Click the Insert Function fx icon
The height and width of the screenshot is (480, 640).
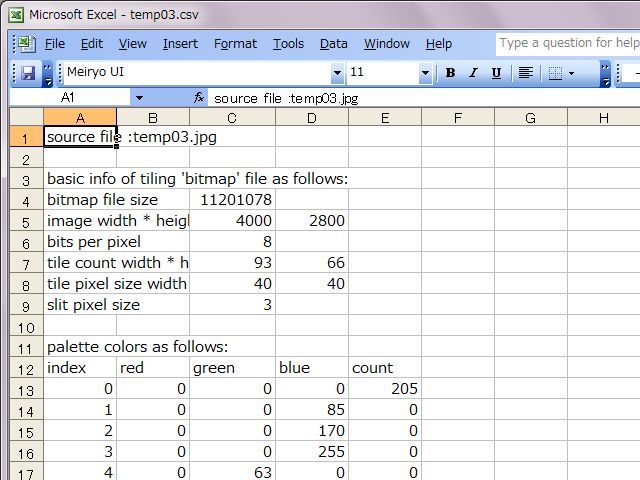click(x=199, y=98)
